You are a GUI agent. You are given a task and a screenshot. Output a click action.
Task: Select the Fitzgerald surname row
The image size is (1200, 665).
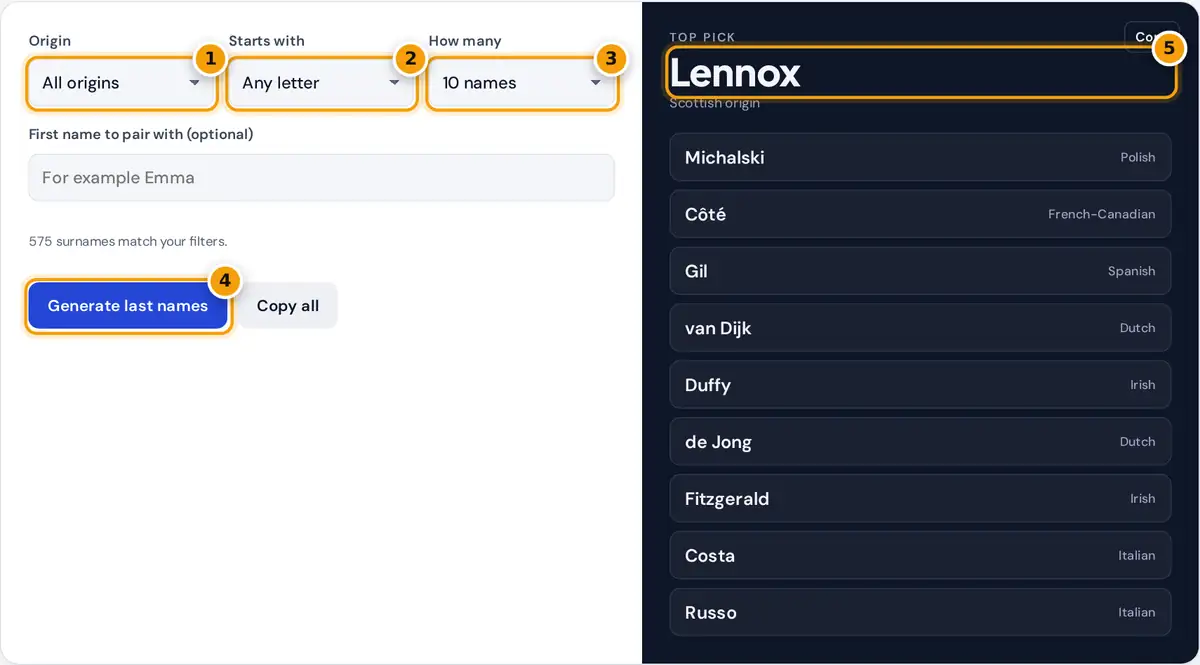click(x=920, y=499)
